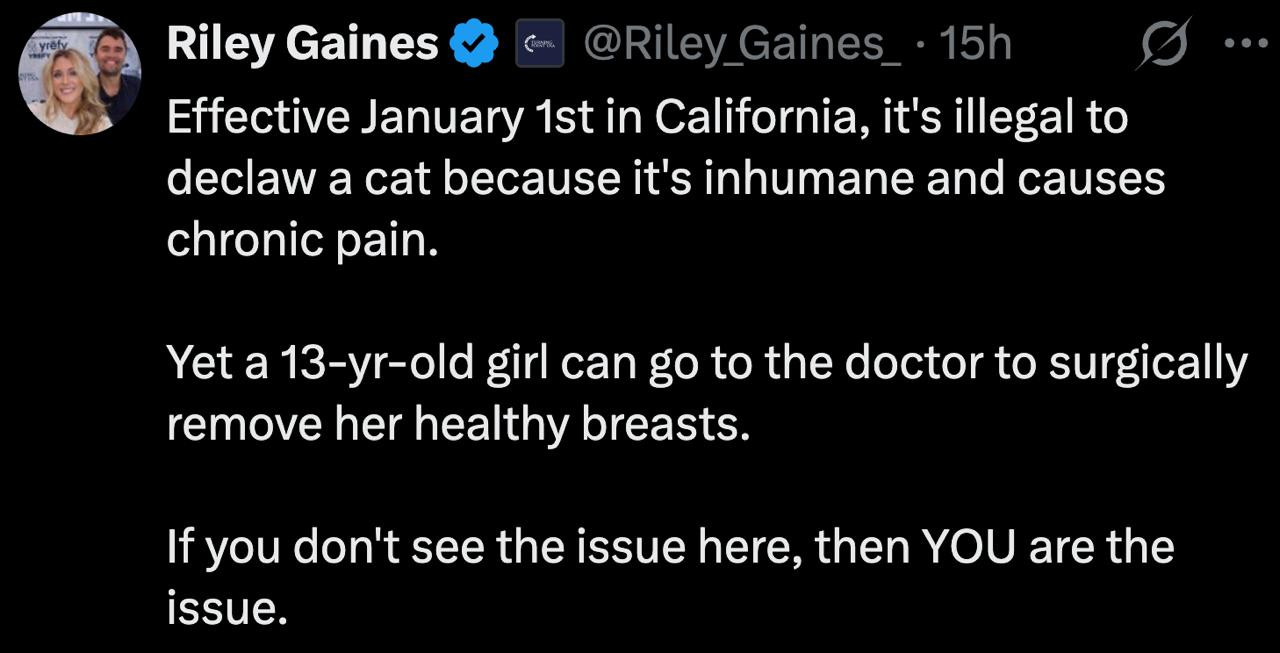The width and height of the screenshot is (1280, 653).
Task: Click the phrase 'chronic pain.'
Action: coord(302,243)
